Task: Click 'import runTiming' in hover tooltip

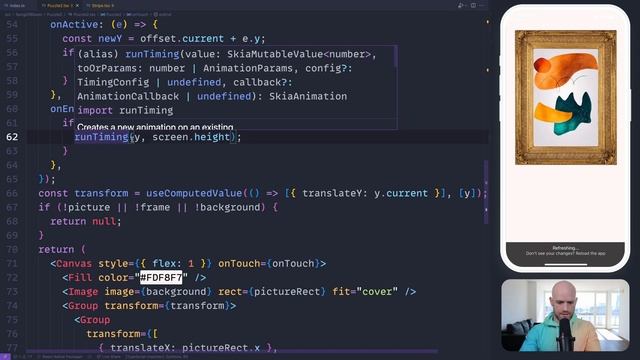Action: tap(125, 110)
